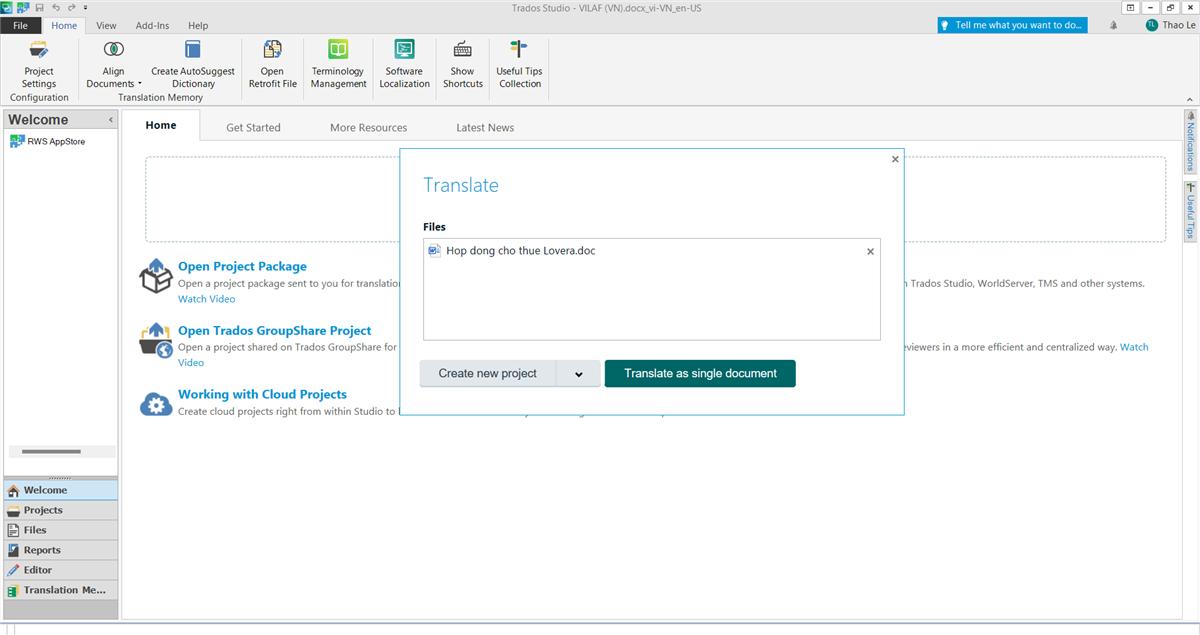The image size is (1200, 635).
Task: Expand the Create new project dropdown arrow
Action: click(579, 374)
